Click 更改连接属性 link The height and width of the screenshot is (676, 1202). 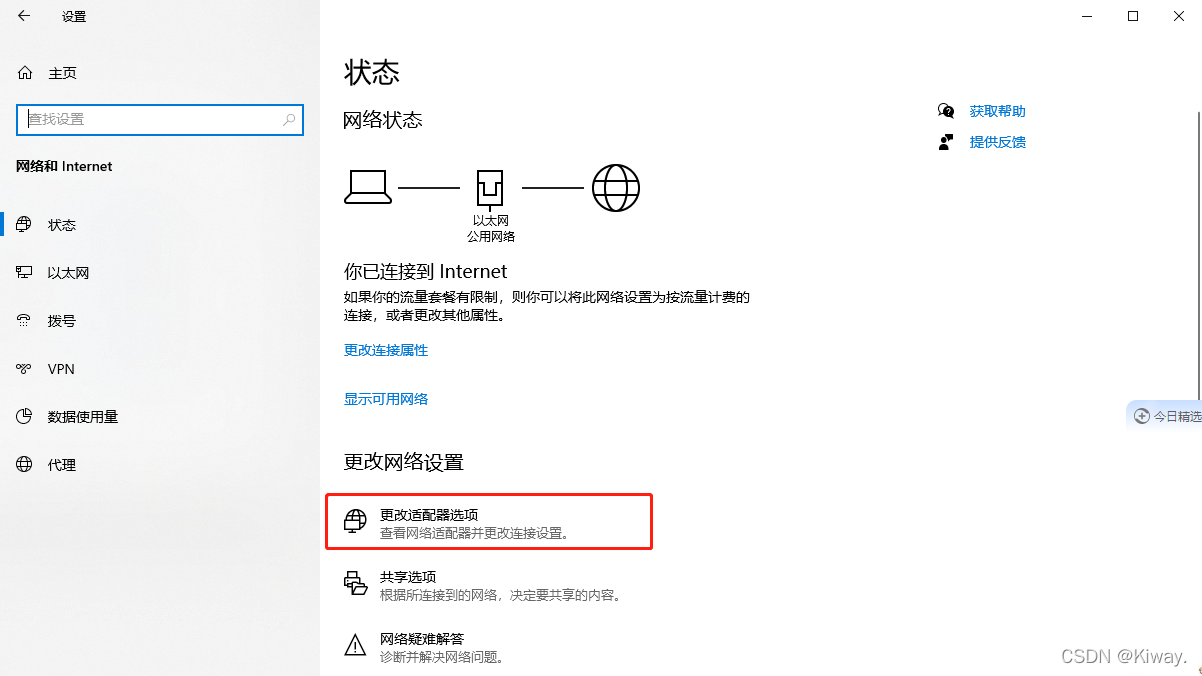pyautogui.click(x=385, y=350)
